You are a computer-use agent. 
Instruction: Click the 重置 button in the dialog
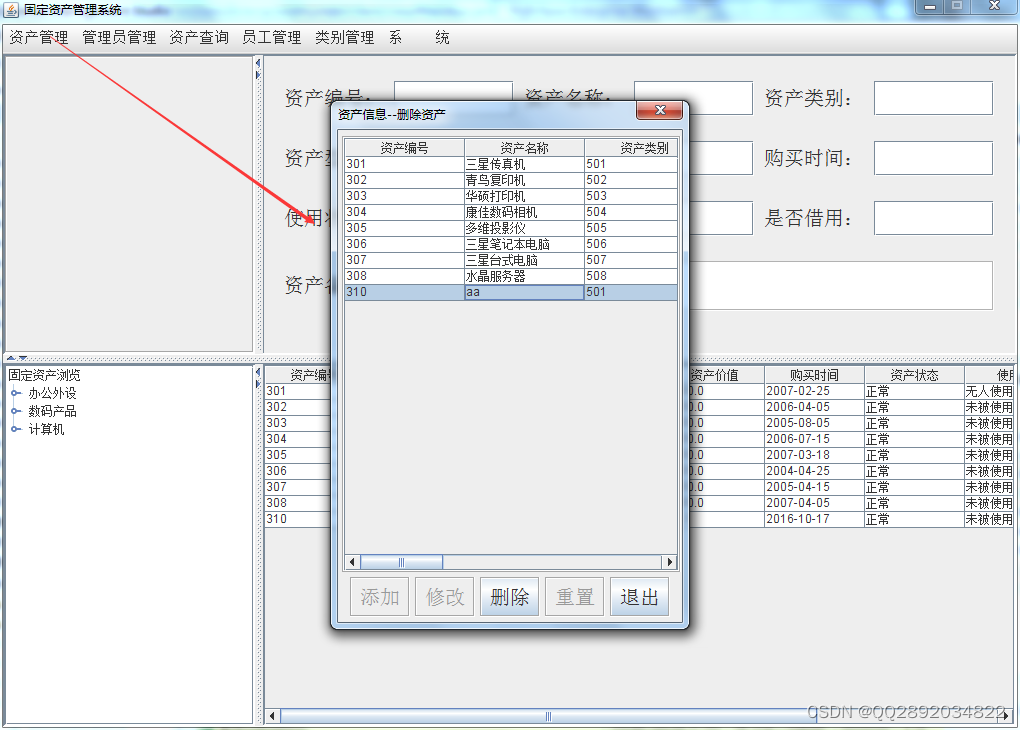pos(574,596)
